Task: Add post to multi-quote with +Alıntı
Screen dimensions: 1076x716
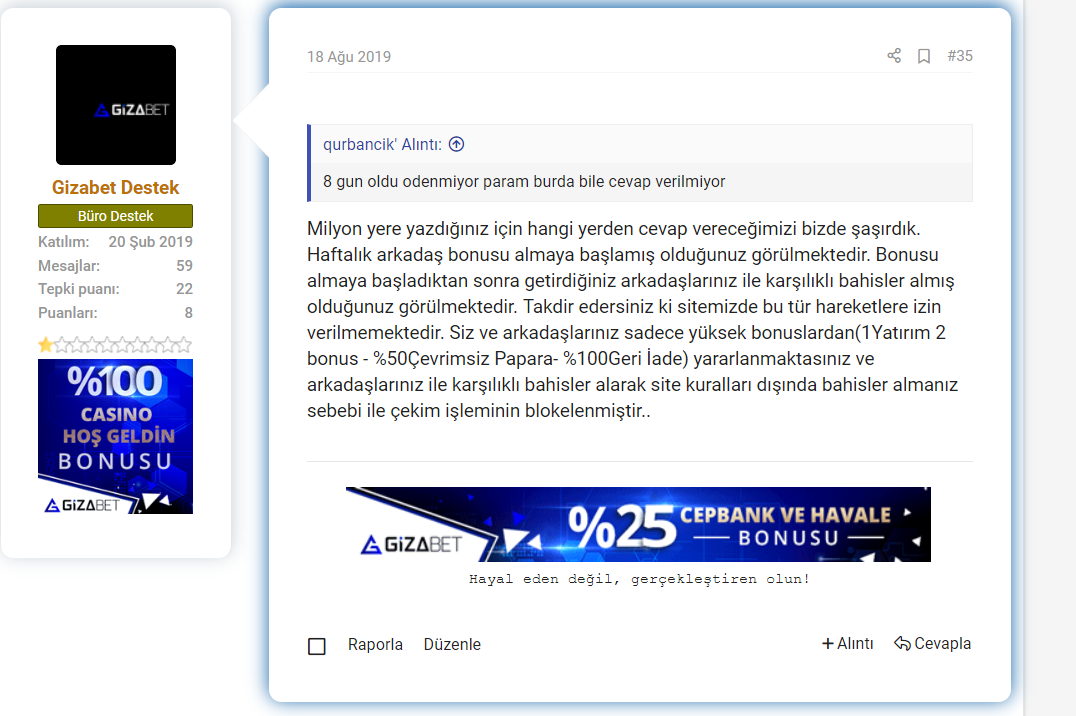Action: coord(847,643)
